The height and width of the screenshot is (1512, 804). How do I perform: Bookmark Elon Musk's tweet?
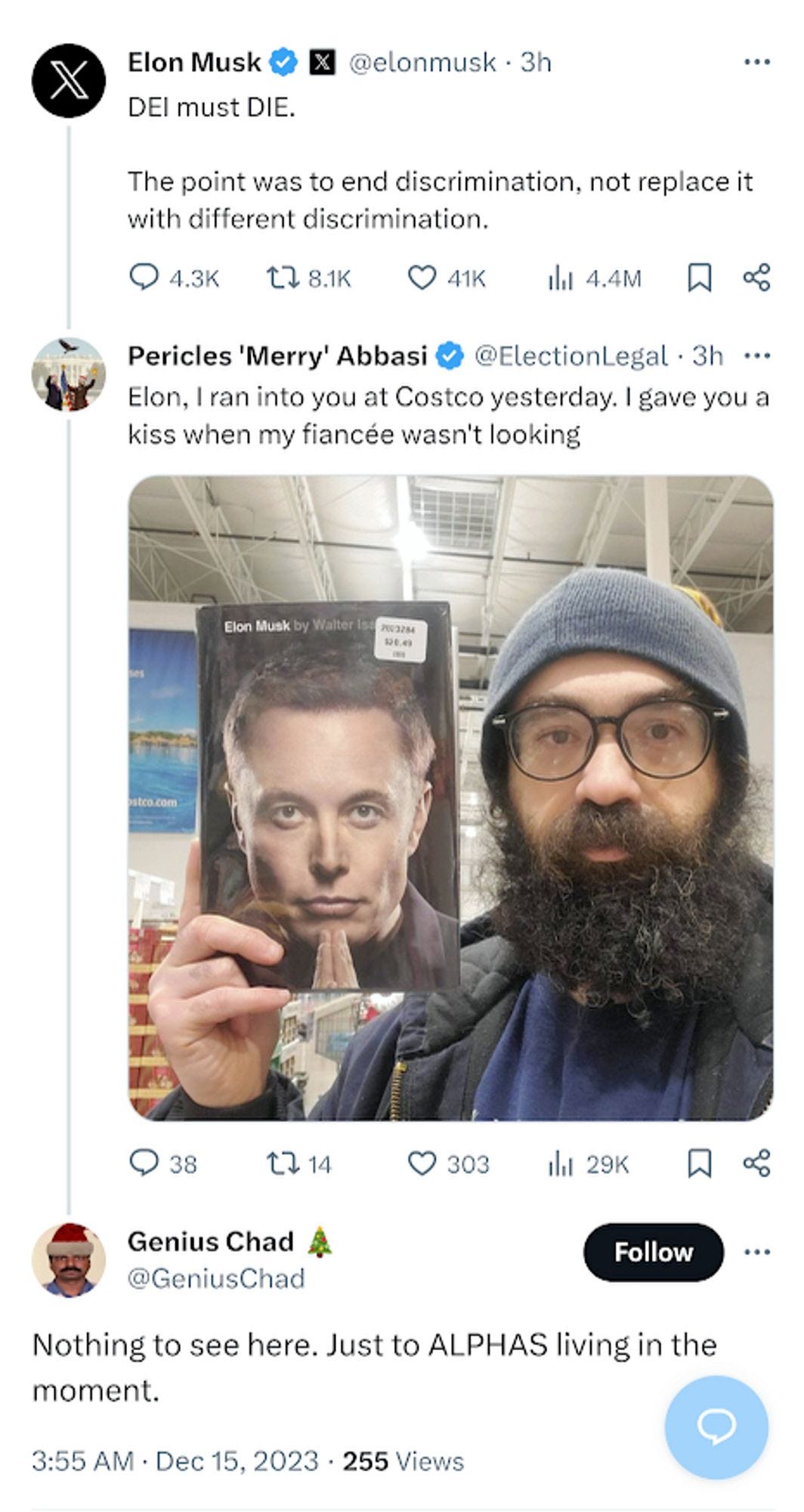[699, 277]
